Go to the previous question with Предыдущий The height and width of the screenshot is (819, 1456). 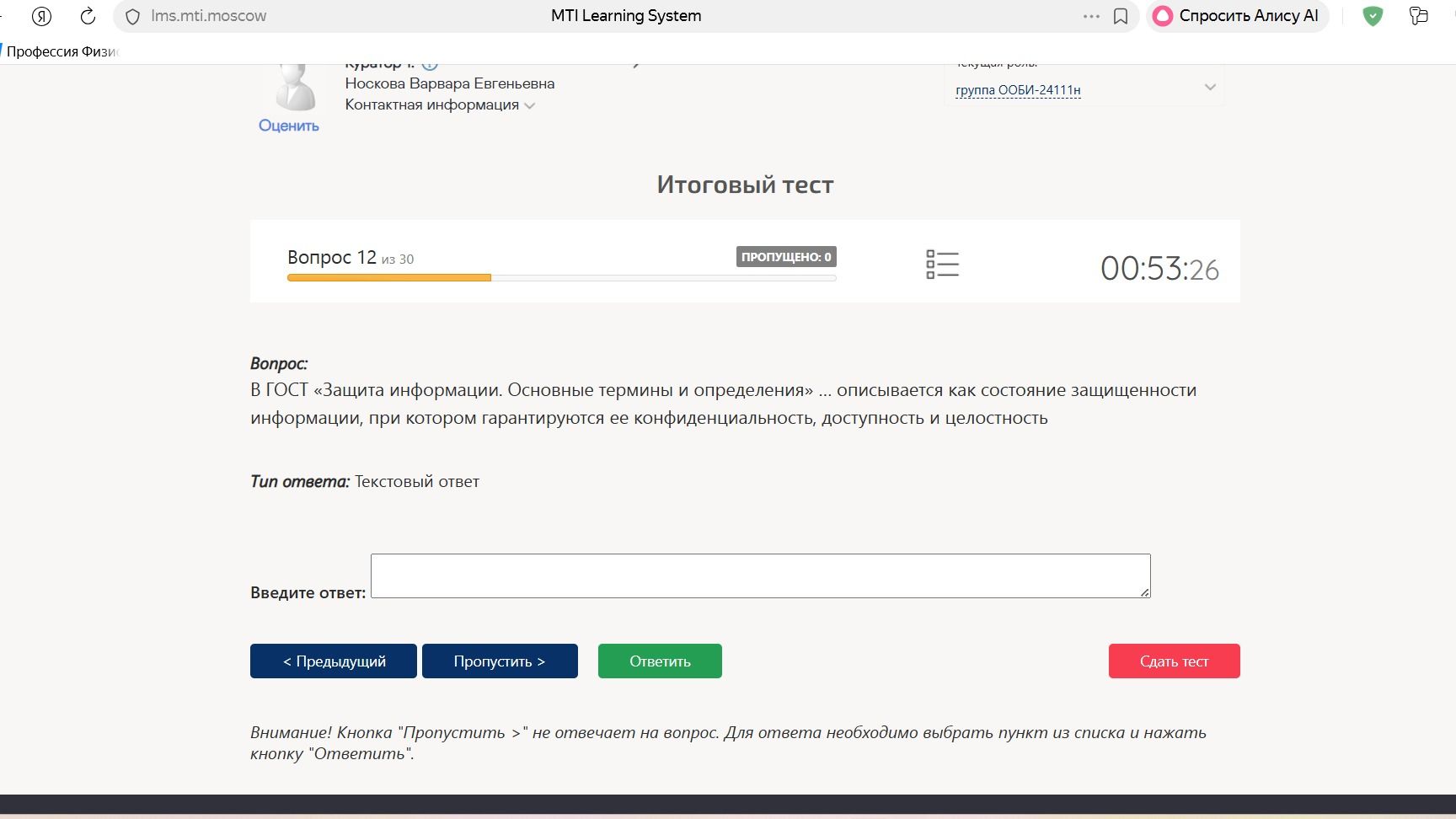click(x=334, y=661)
